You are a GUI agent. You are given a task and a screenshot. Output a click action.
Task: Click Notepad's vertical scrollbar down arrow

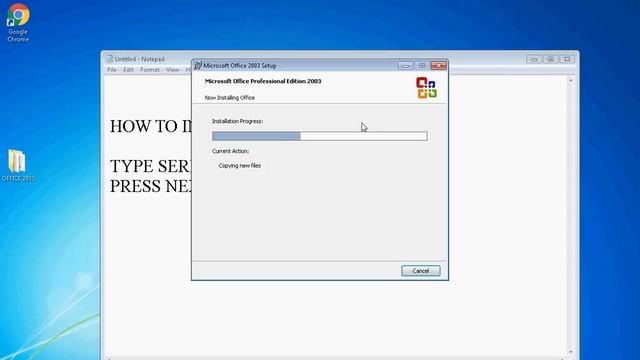pyautogui.click(x=571, y=352)
